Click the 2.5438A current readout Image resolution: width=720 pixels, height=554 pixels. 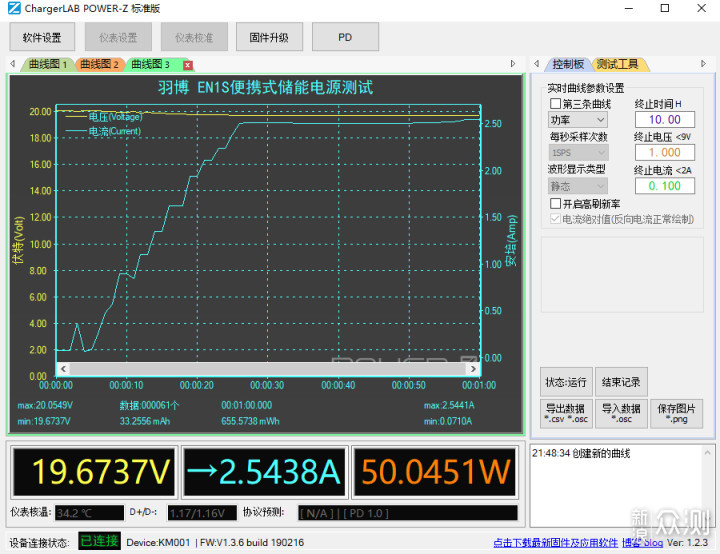point(264,472)
